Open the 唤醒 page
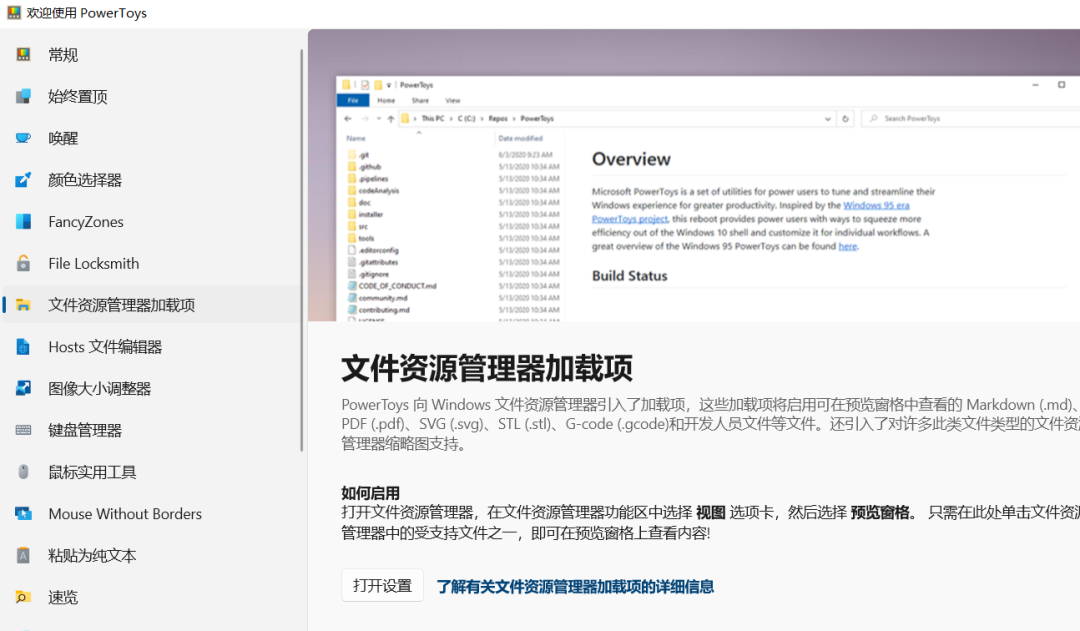The image size is (1080, 631). point(151,138)
